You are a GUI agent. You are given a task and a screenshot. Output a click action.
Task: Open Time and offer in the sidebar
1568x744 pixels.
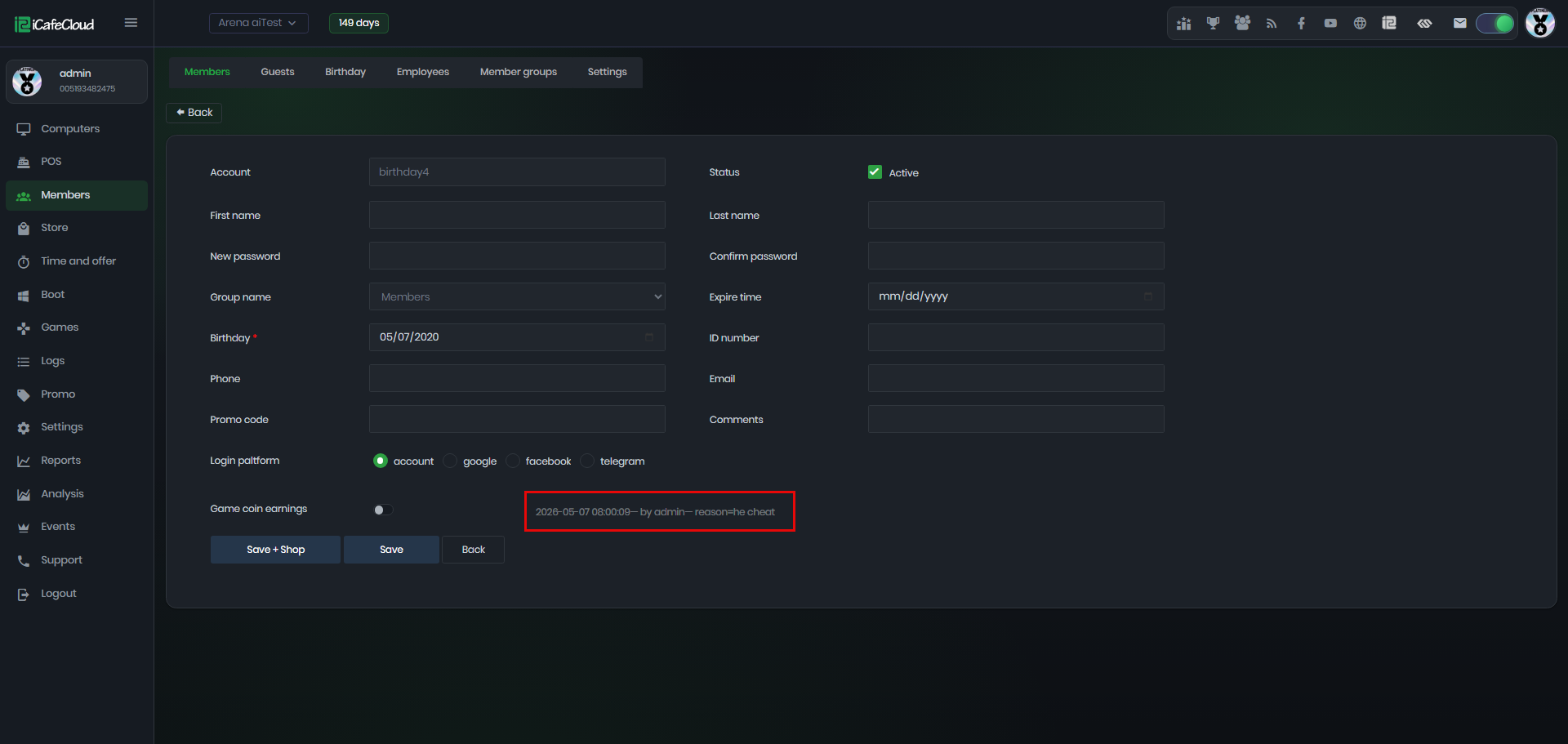(x=77, y=261)
